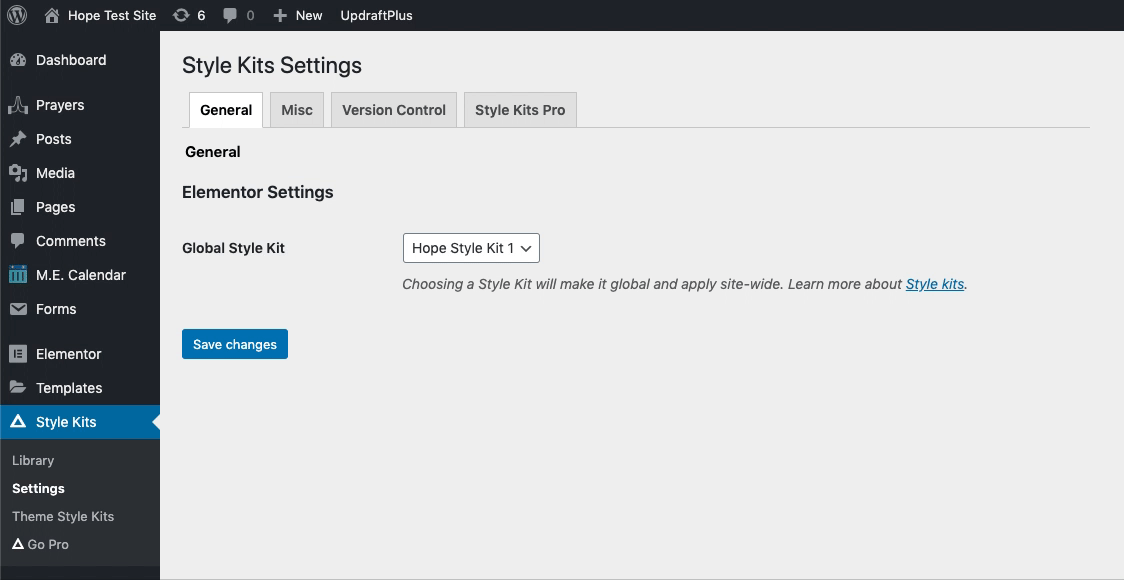Click Save changes button

tap(234, 344)
